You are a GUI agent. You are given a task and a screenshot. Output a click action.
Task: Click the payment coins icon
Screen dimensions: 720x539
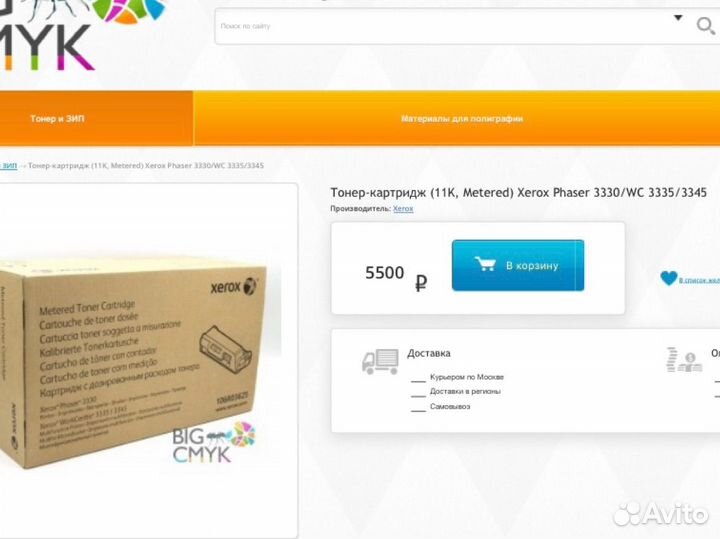(684, 360)
